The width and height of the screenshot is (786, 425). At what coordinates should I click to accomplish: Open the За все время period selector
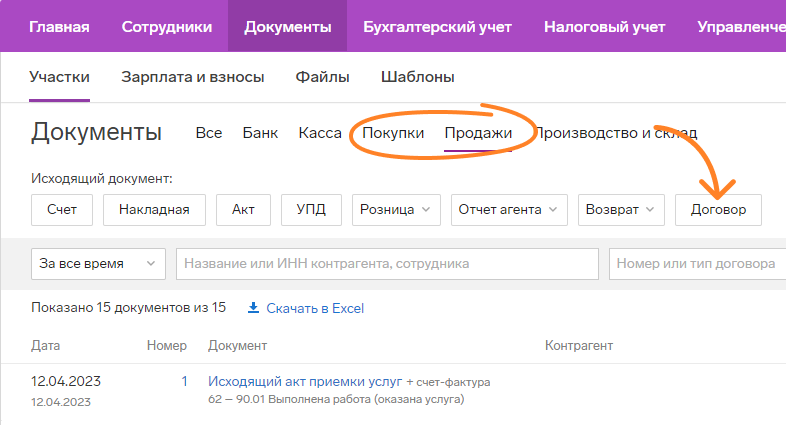coord(98,264)
